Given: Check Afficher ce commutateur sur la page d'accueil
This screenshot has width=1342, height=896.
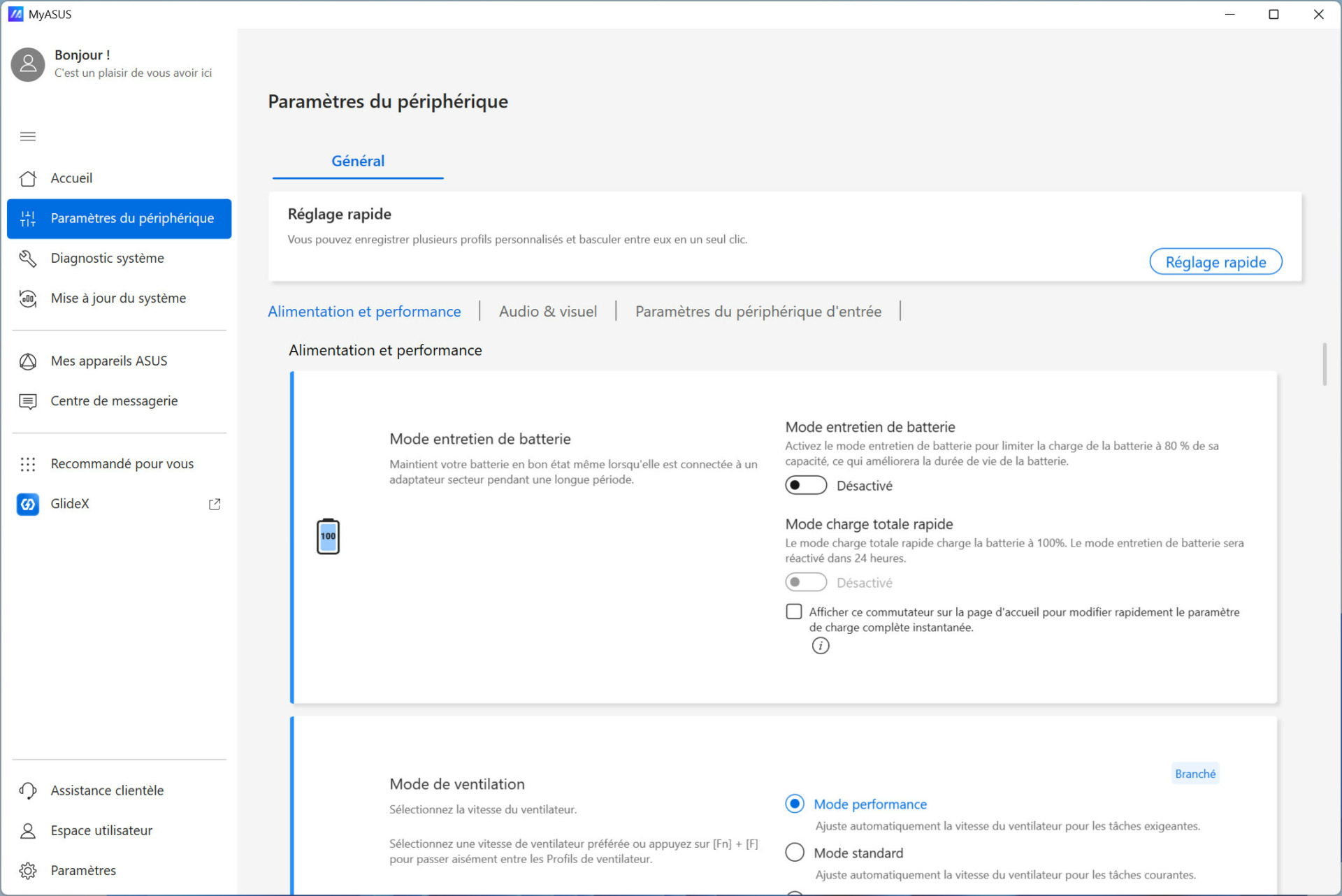Looking at the screenshot, I should tap(793, 611).
